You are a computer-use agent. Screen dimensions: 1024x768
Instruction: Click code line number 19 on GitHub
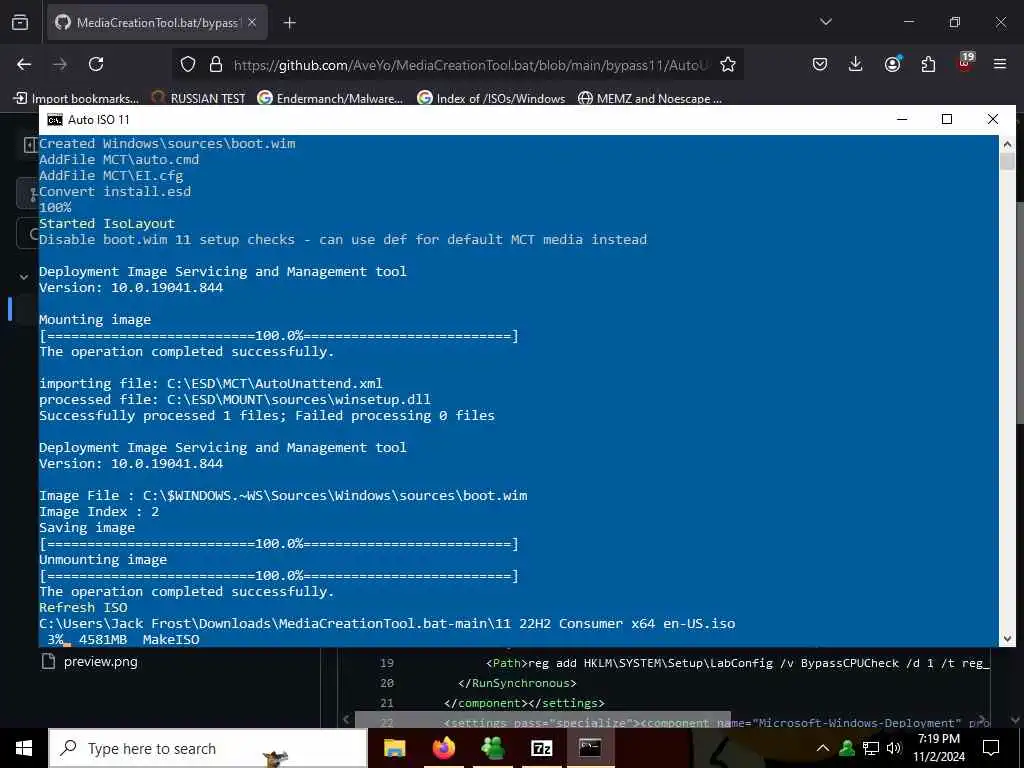pyautogui.click(x=387, y=663)
